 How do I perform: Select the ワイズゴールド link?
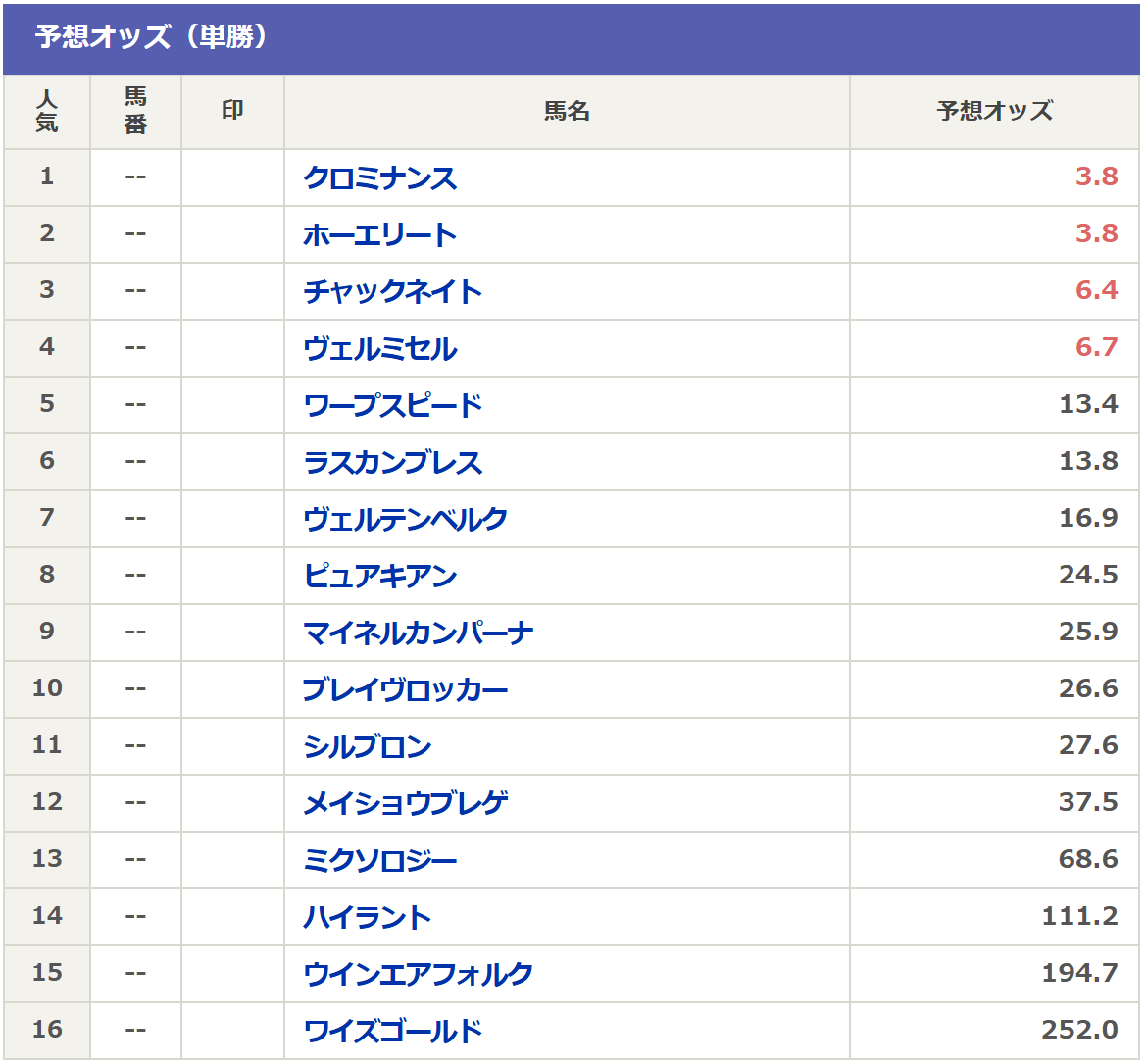point(393,1031)
